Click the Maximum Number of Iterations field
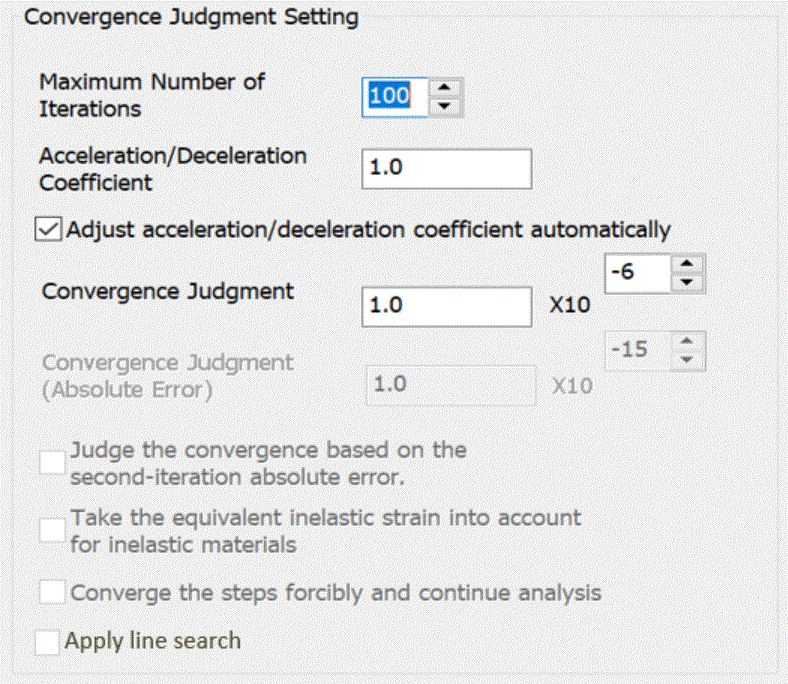The height and width of the screenshot is (684, 788). coord(393,96)
